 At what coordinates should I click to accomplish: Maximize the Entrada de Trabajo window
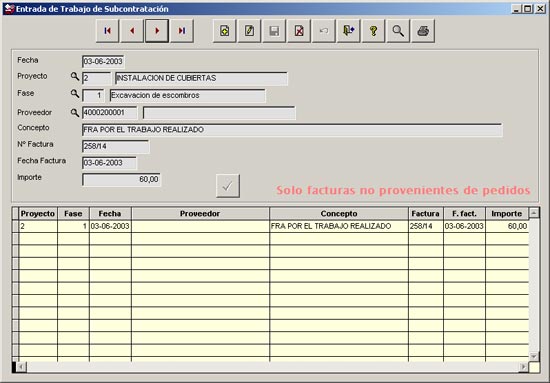coord(527,9)
